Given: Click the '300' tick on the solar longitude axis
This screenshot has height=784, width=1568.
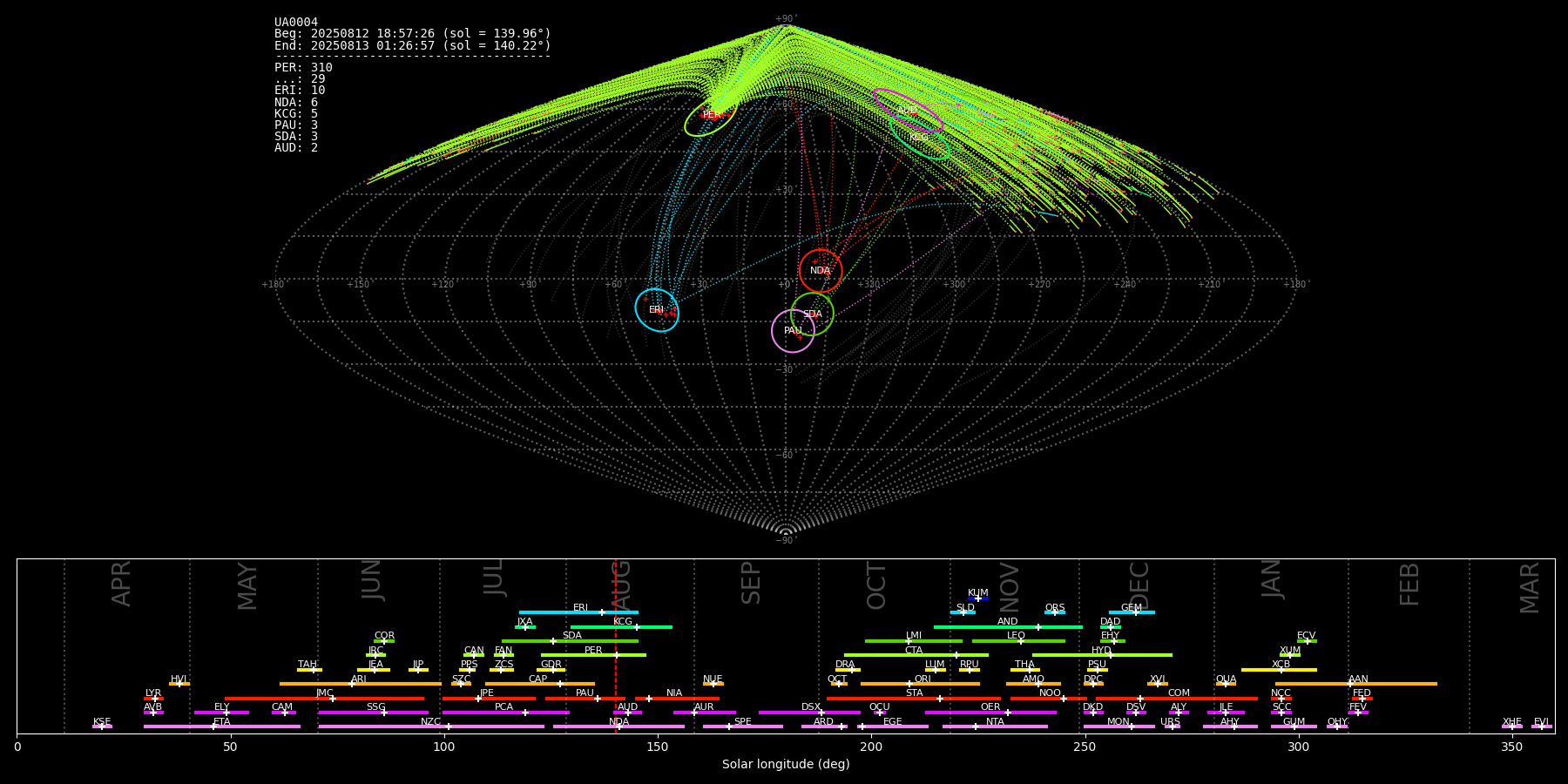Looking at the screenshot, I should 1298,747.
